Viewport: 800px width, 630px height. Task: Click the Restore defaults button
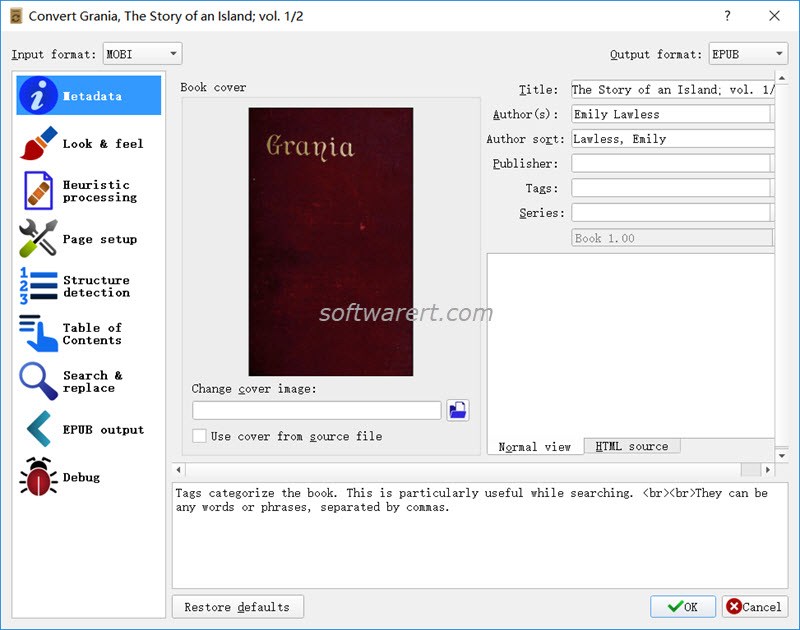coord(237,606)
